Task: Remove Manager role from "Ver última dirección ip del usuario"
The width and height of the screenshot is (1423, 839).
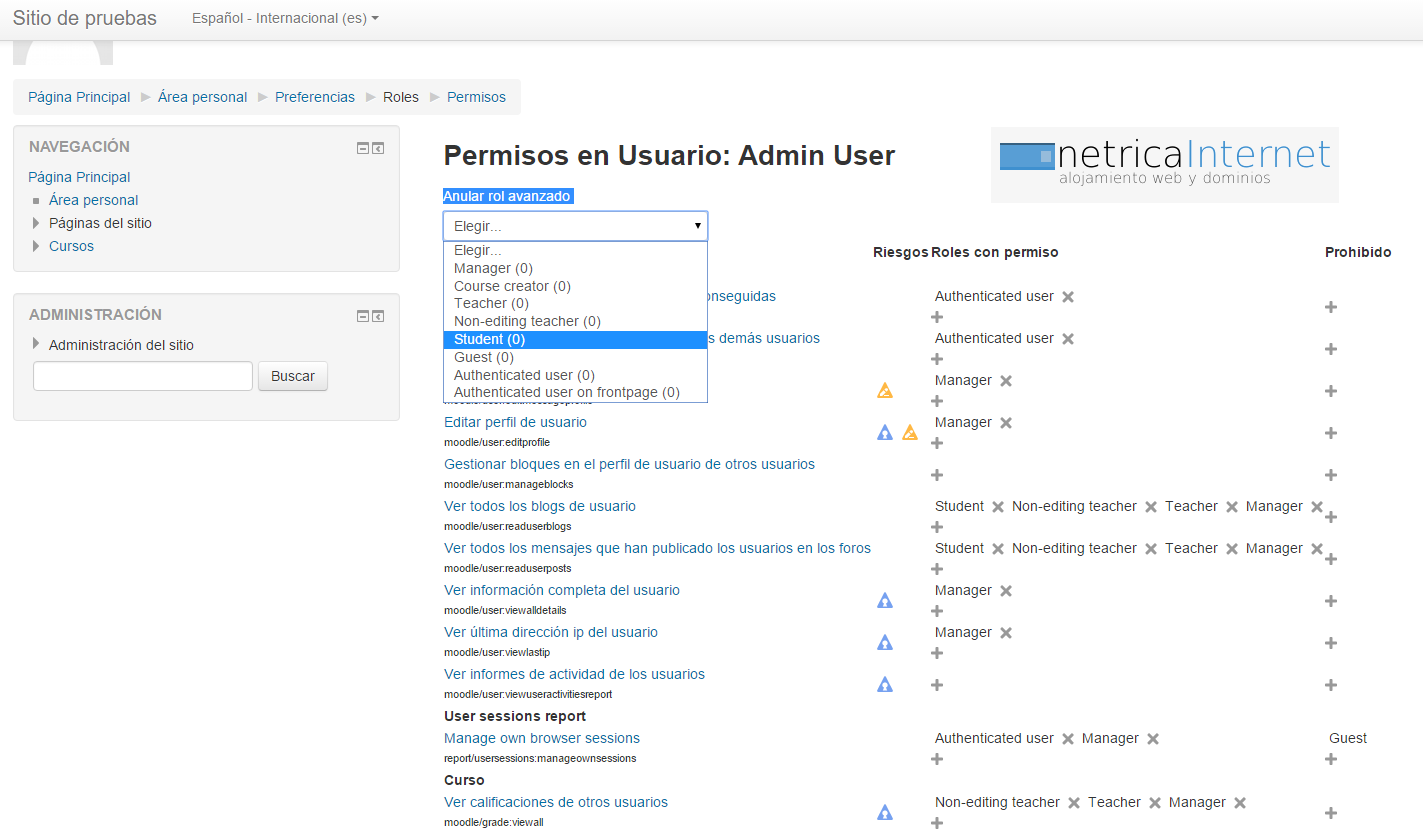Action: [1005, 632]
